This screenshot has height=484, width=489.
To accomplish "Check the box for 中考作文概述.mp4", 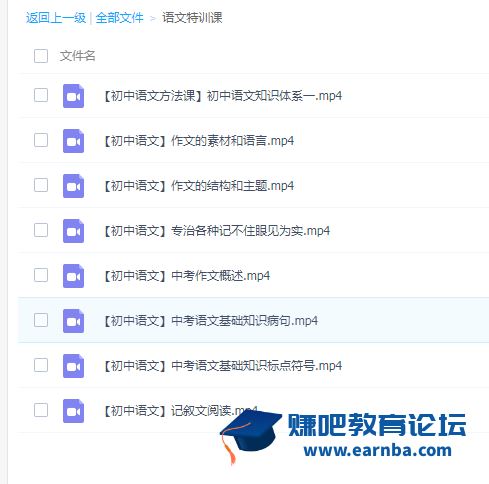I will 41,275.
